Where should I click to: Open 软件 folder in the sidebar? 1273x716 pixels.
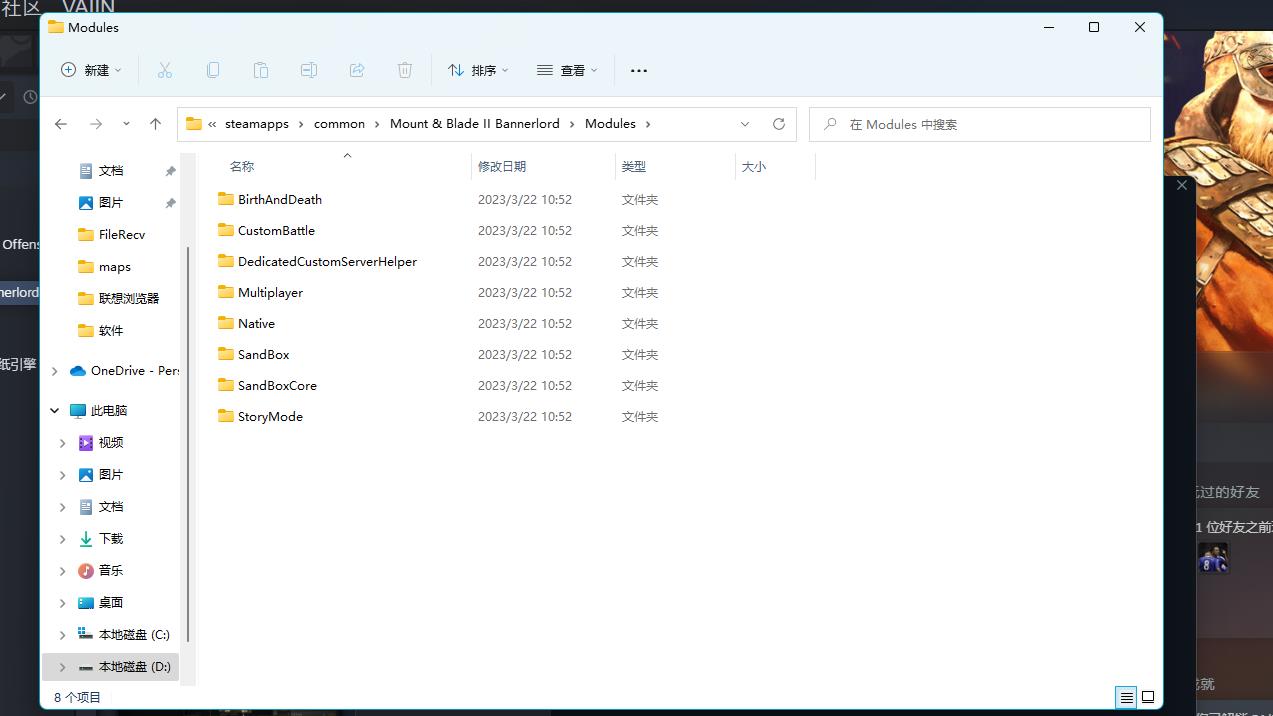pos(112,331)
